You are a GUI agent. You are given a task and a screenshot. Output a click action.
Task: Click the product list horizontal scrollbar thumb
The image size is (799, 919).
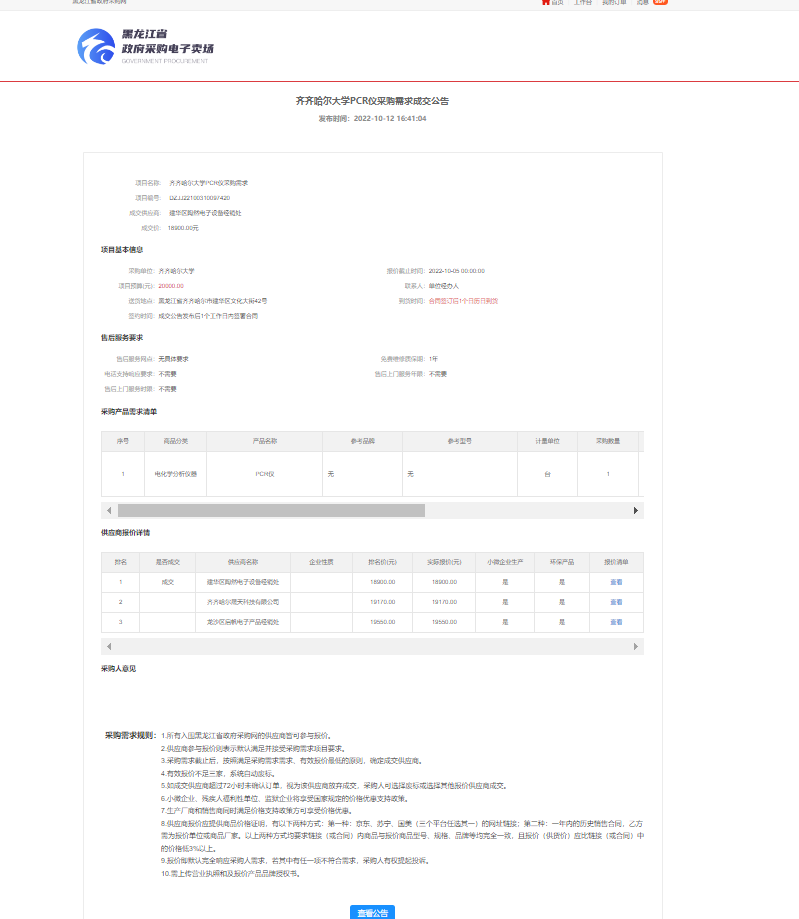270,510
